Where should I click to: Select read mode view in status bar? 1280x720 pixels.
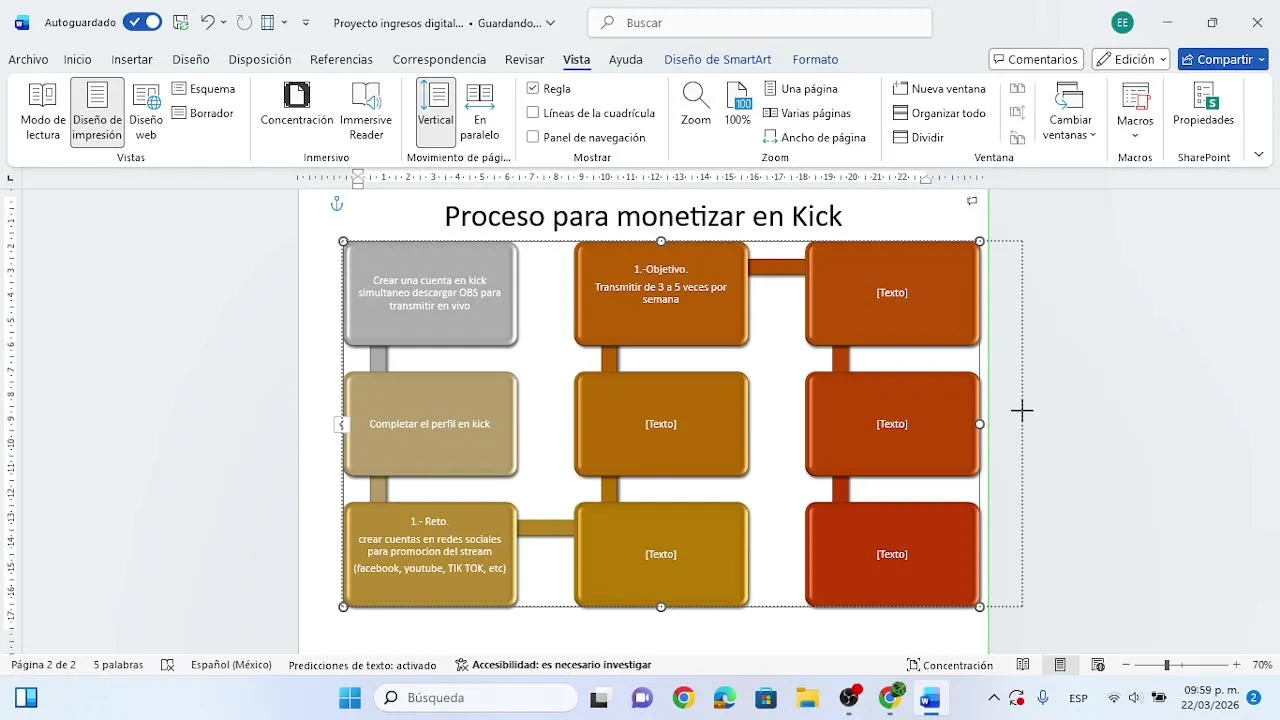click(x=1023, y=665)
